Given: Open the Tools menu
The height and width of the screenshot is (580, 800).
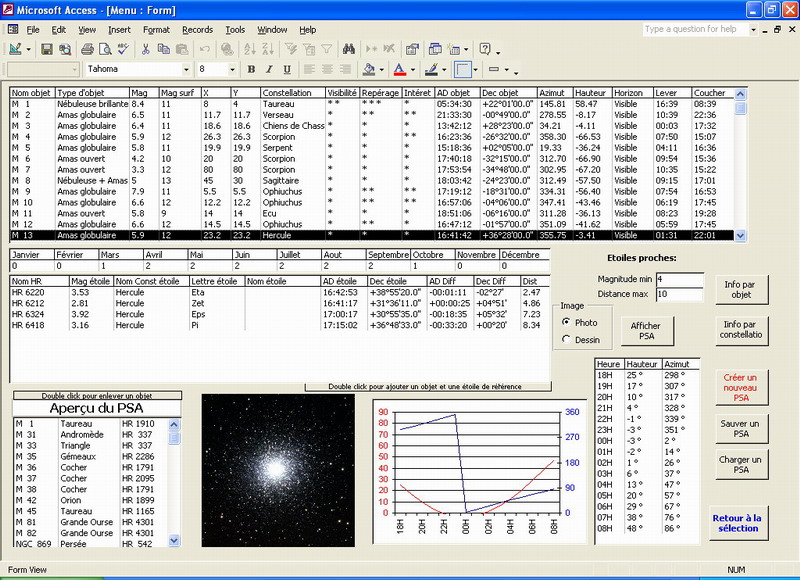Looking at the screenshot, I should point(234,30).
